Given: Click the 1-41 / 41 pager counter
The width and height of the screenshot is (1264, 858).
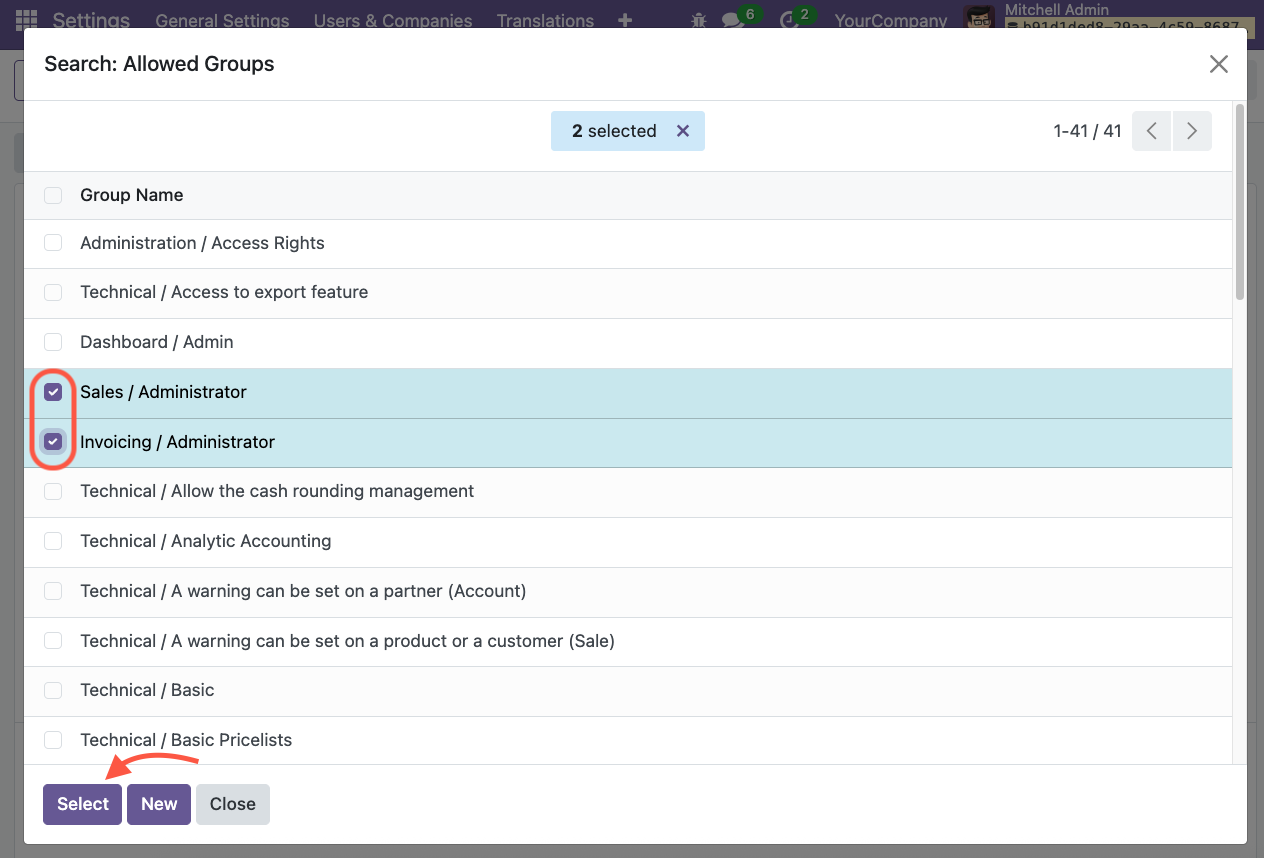Looking at the screenshot, I should [x=1087, y=131].
